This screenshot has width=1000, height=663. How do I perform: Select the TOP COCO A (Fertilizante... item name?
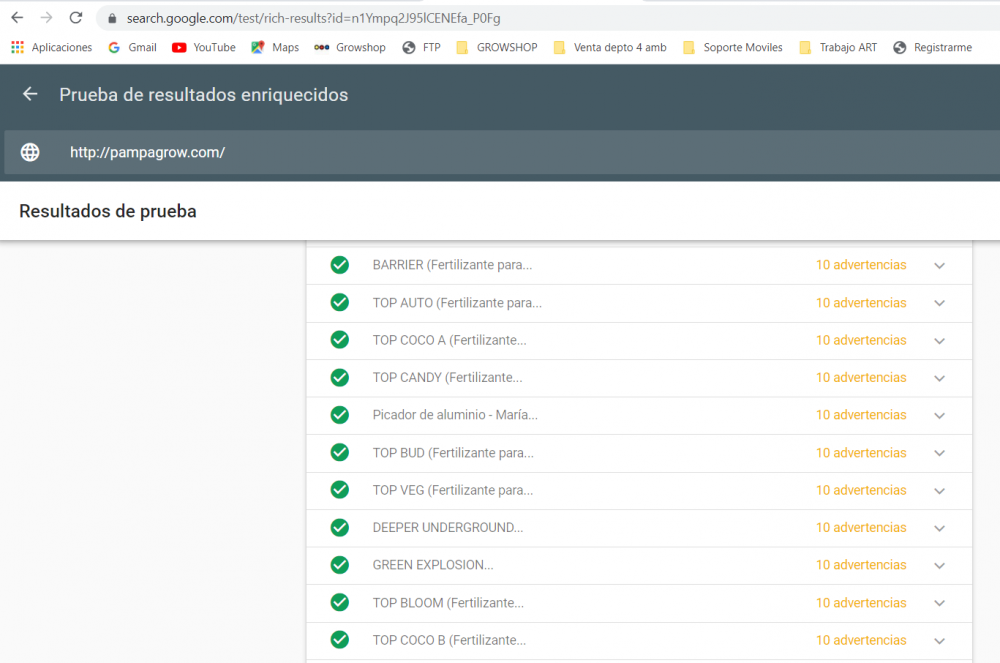coord(450,340)
